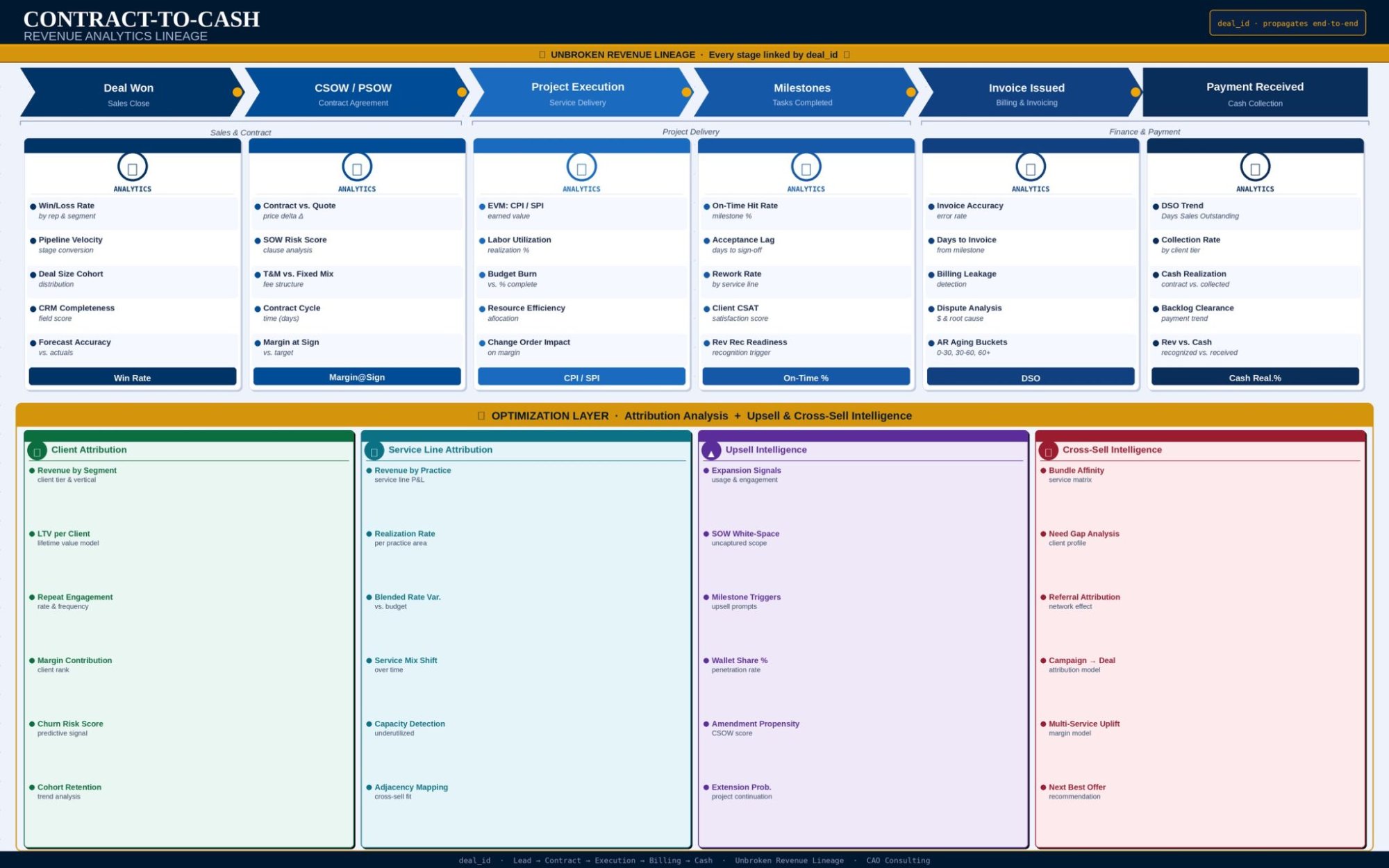Open the Project Execution analytics icon
The width and height of the screenshot is (1389, 868).
pos(581,168)
